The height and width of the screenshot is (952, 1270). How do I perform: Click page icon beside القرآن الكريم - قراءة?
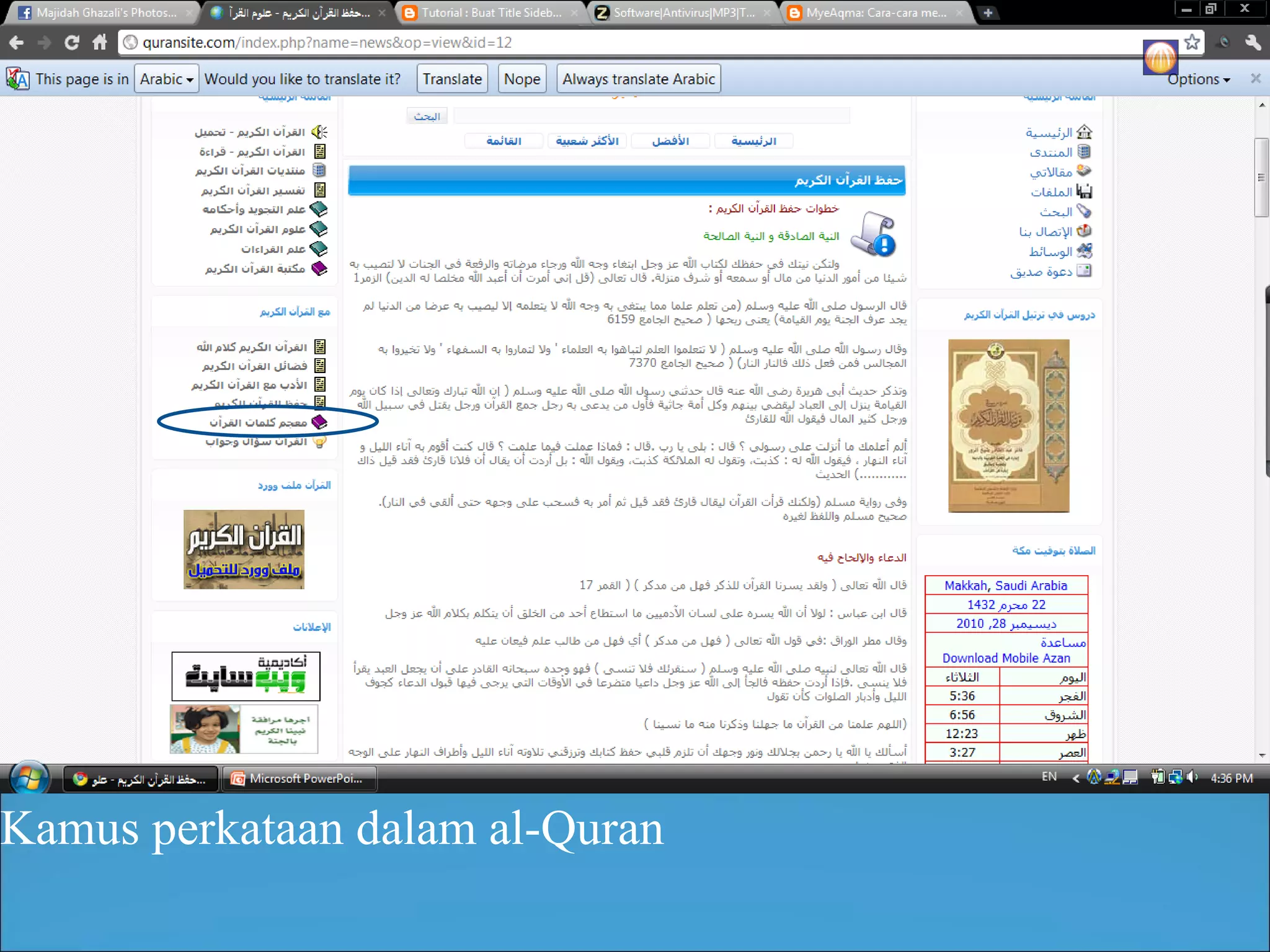click(320, 151)
